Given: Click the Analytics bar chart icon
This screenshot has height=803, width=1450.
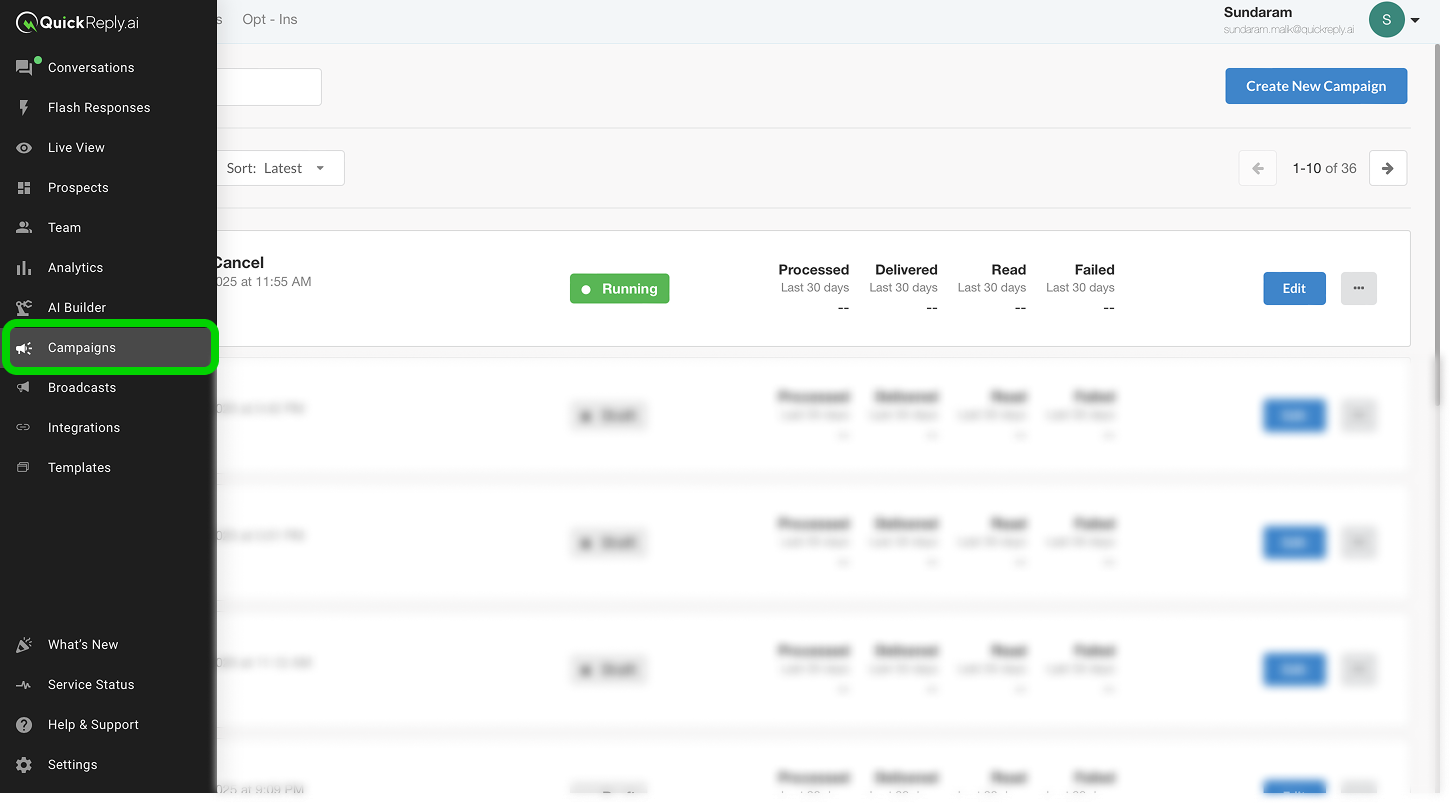Looking at the screenshot, I should click(x=24, y=268).
